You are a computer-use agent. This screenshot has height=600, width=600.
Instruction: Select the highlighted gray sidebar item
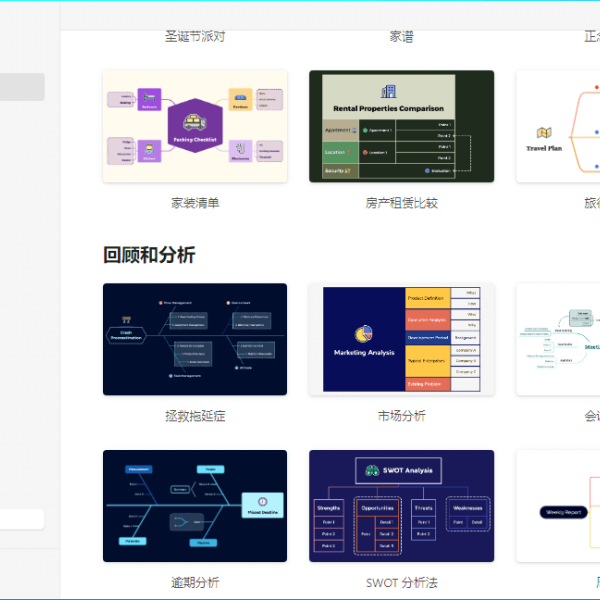(22, 87)
